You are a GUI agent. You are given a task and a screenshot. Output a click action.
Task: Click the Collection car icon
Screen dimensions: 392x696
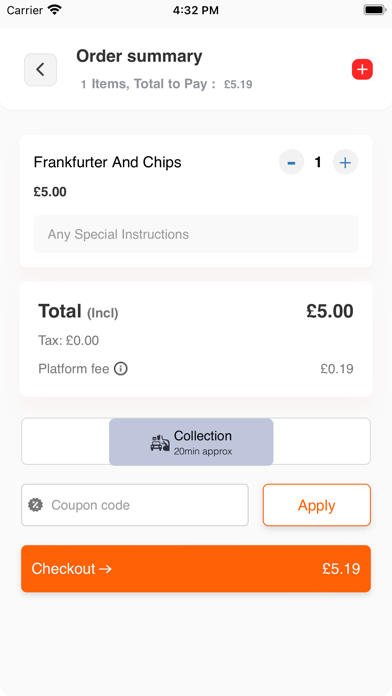(x=160, y=443)
